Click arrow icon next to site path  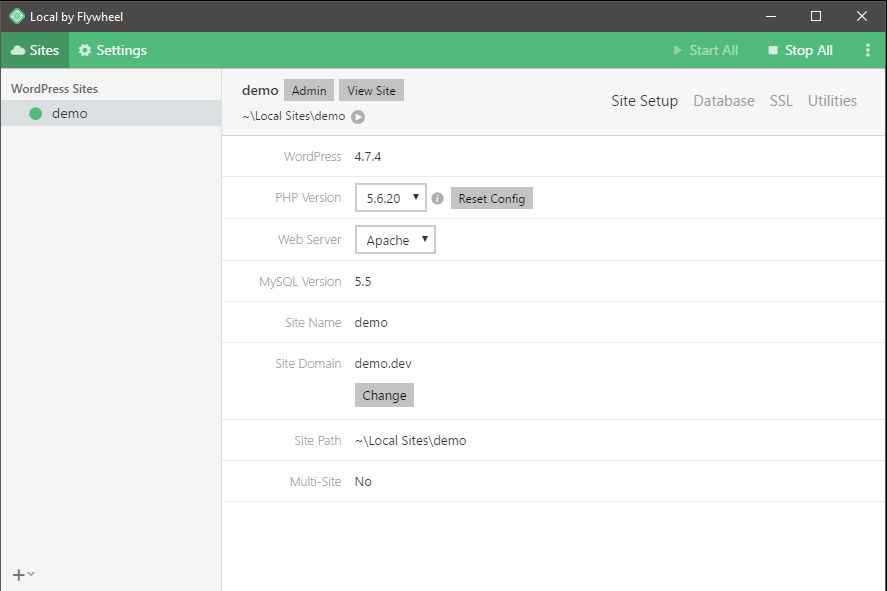pos(358,117)
